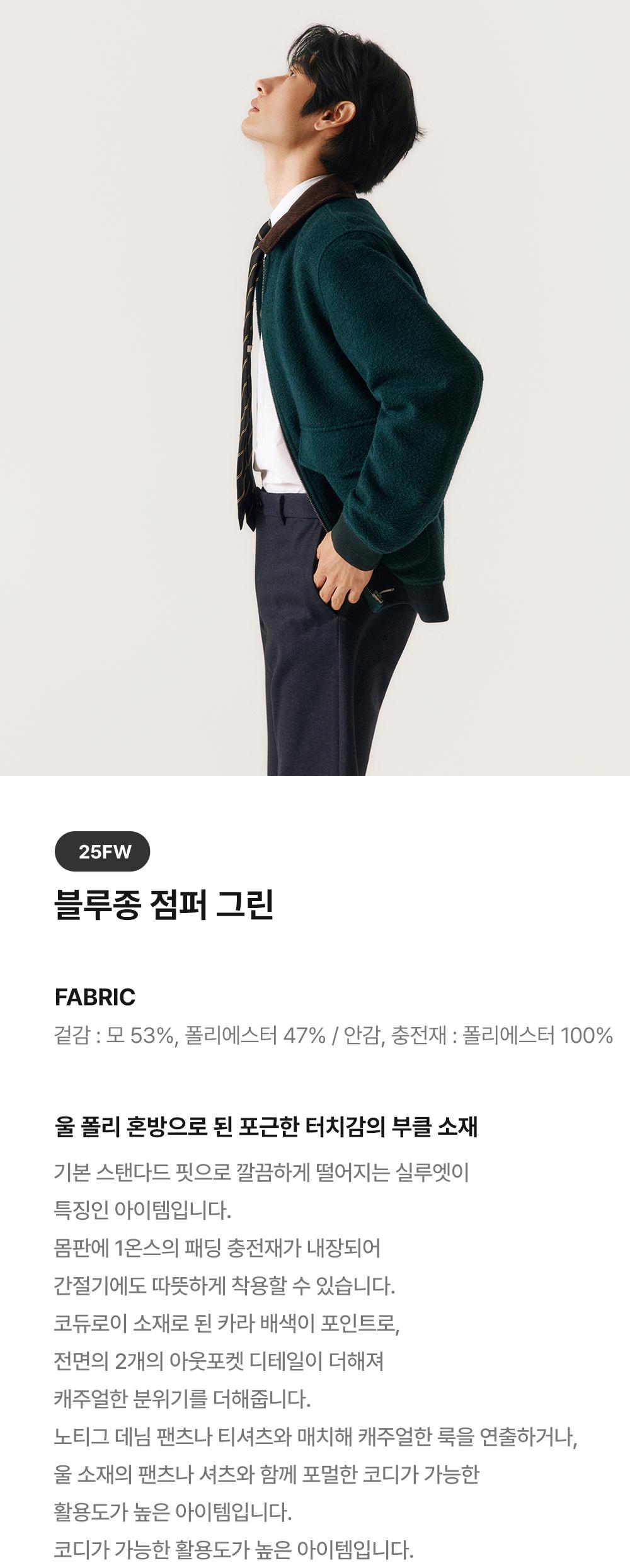Viewport: 630px width, 1568px height.
Task: Click the line 몸판에 1온스의 패딩 충전재가
Action: (217, 1247)
